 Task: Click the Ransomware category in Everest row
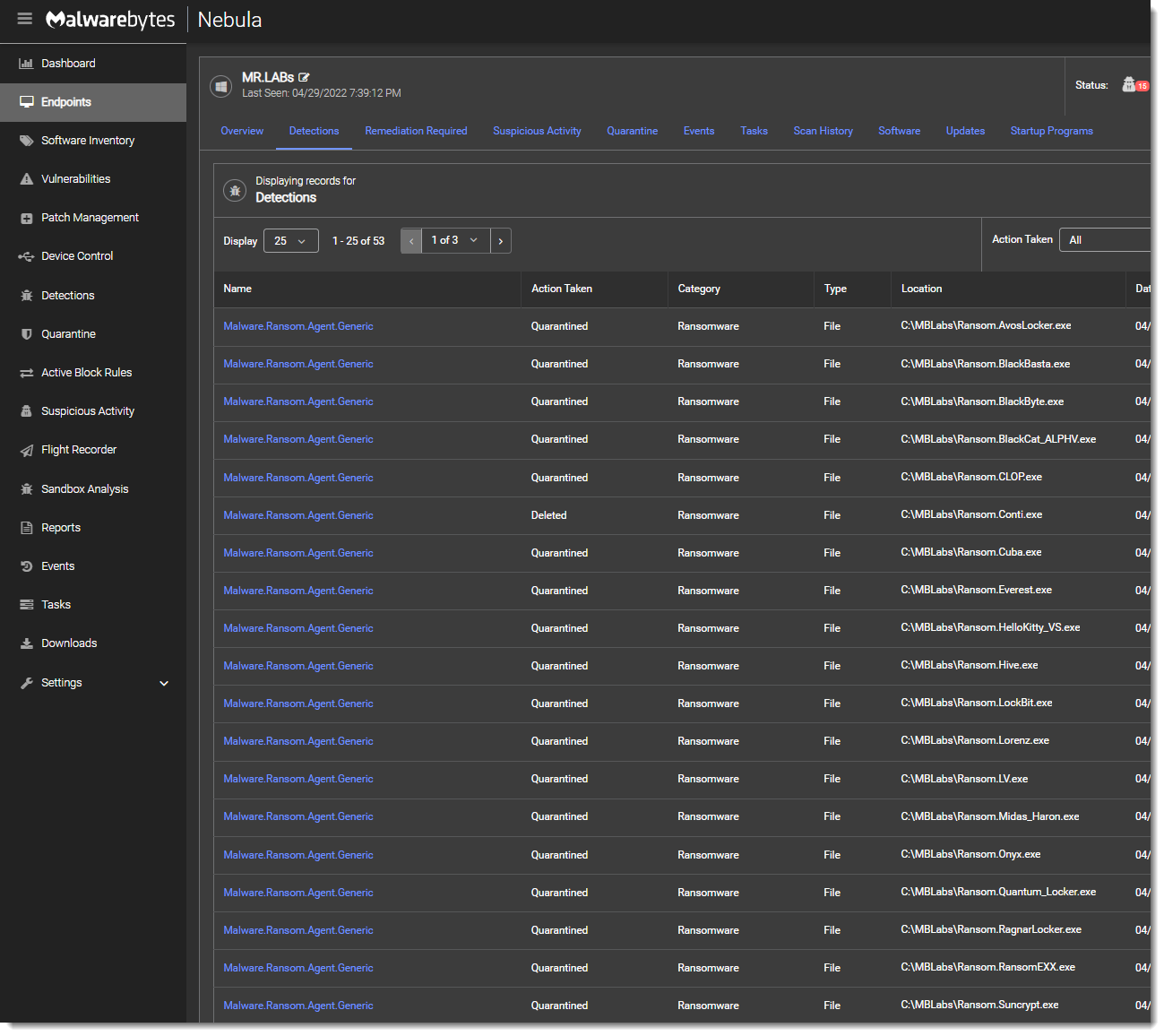pyautogui.click(x=708, y=591)
